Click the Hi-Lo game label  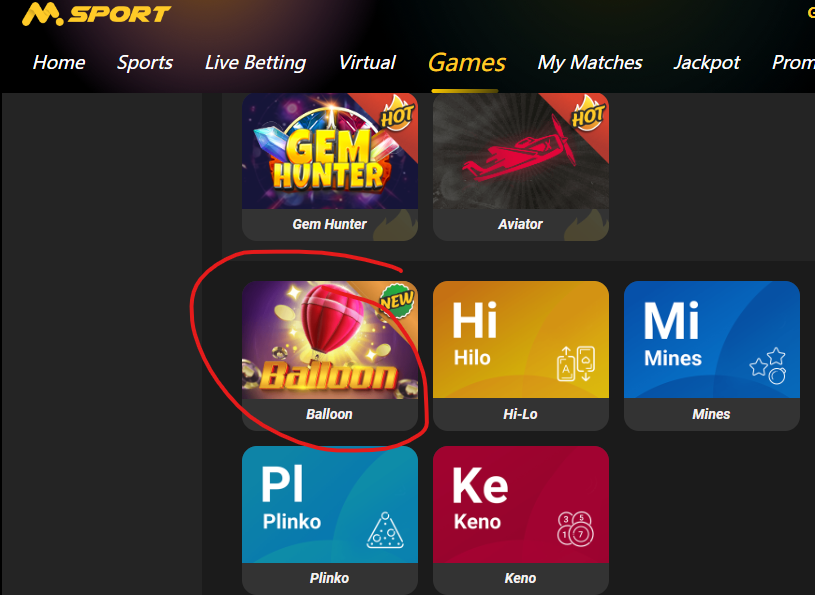tap(520, 414)
